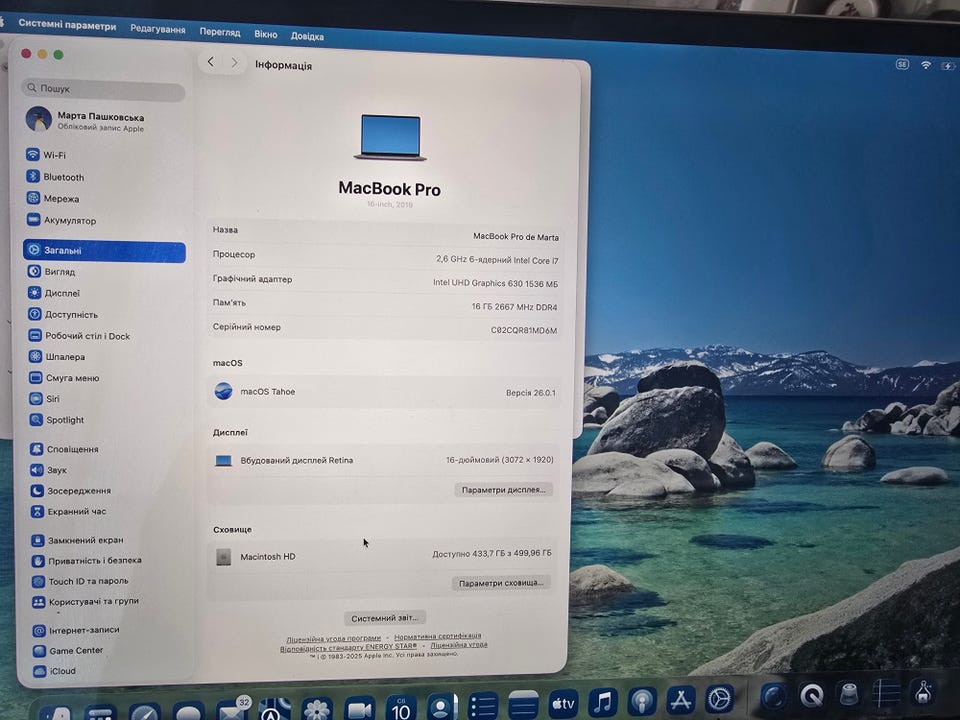Open the Акумулятор settings pane
The image size is (960, 720).
point(61,220)
